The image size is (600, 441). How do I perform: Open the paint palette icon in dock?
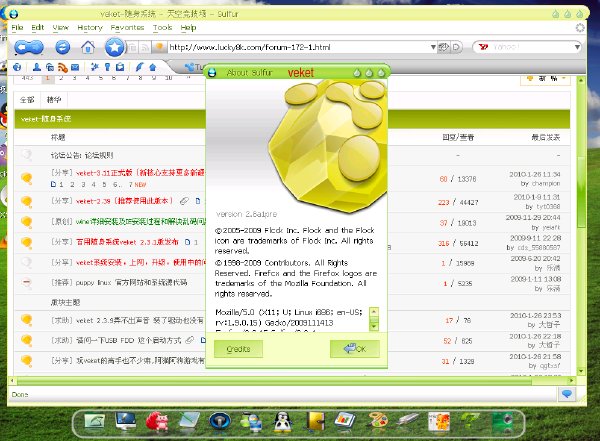point(377,422)
